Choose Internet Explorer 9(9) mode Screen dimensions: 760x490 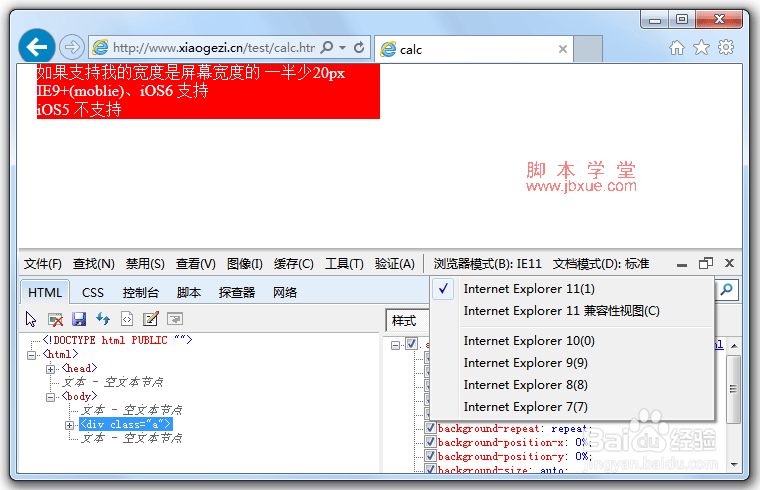pos(572,363)
